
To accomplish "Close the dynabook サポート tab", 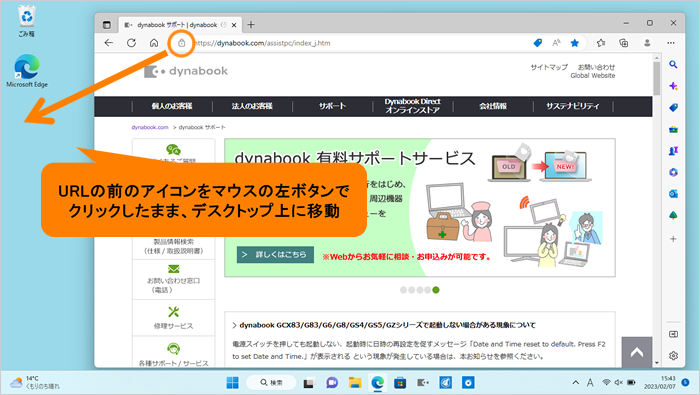I will click(234, 25).
